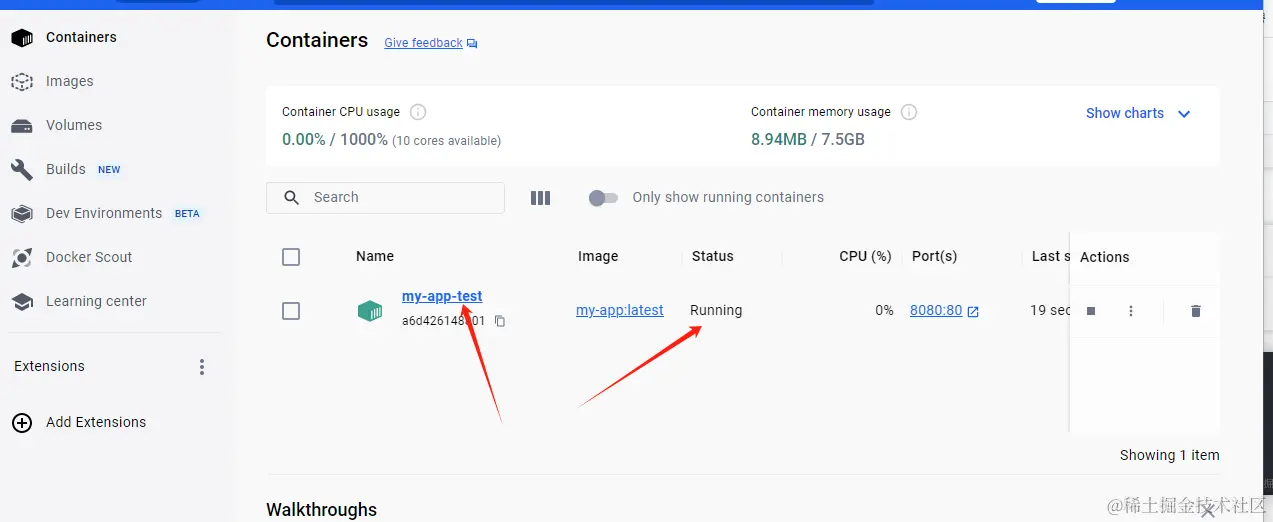Image resolution: width=1273 pixels, height=522 pixels.
Task: Click the Showing 1 item text
Action: point(1170,455)
